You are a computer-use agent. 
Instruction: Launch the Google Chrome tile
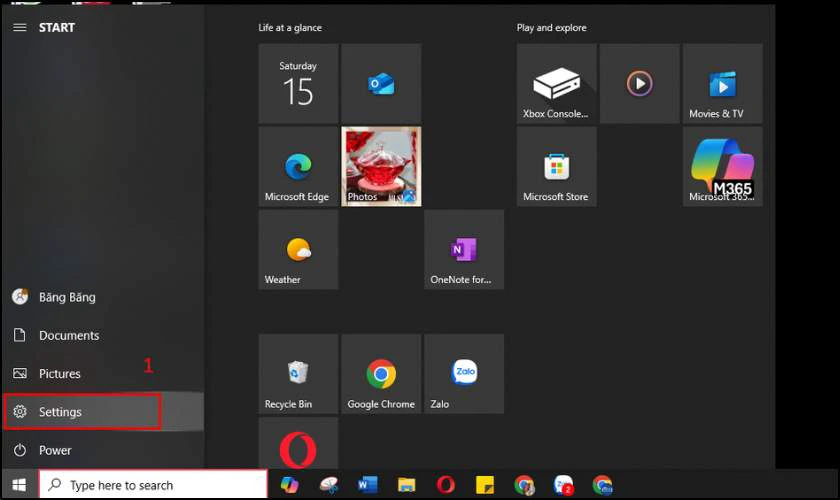(x=381, y=374)
